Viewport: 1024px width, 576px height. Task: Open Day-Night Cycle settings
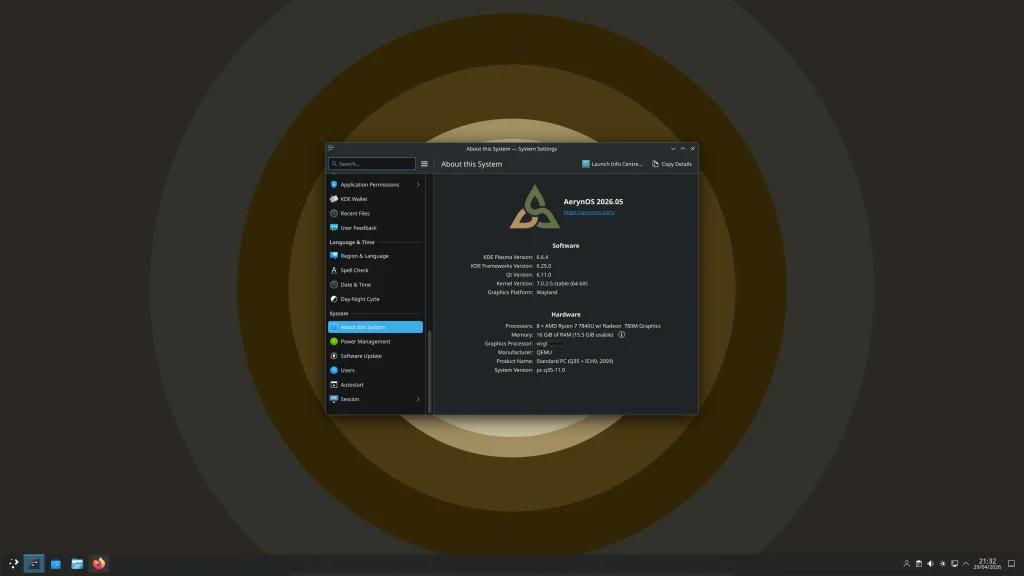point(376,298)
